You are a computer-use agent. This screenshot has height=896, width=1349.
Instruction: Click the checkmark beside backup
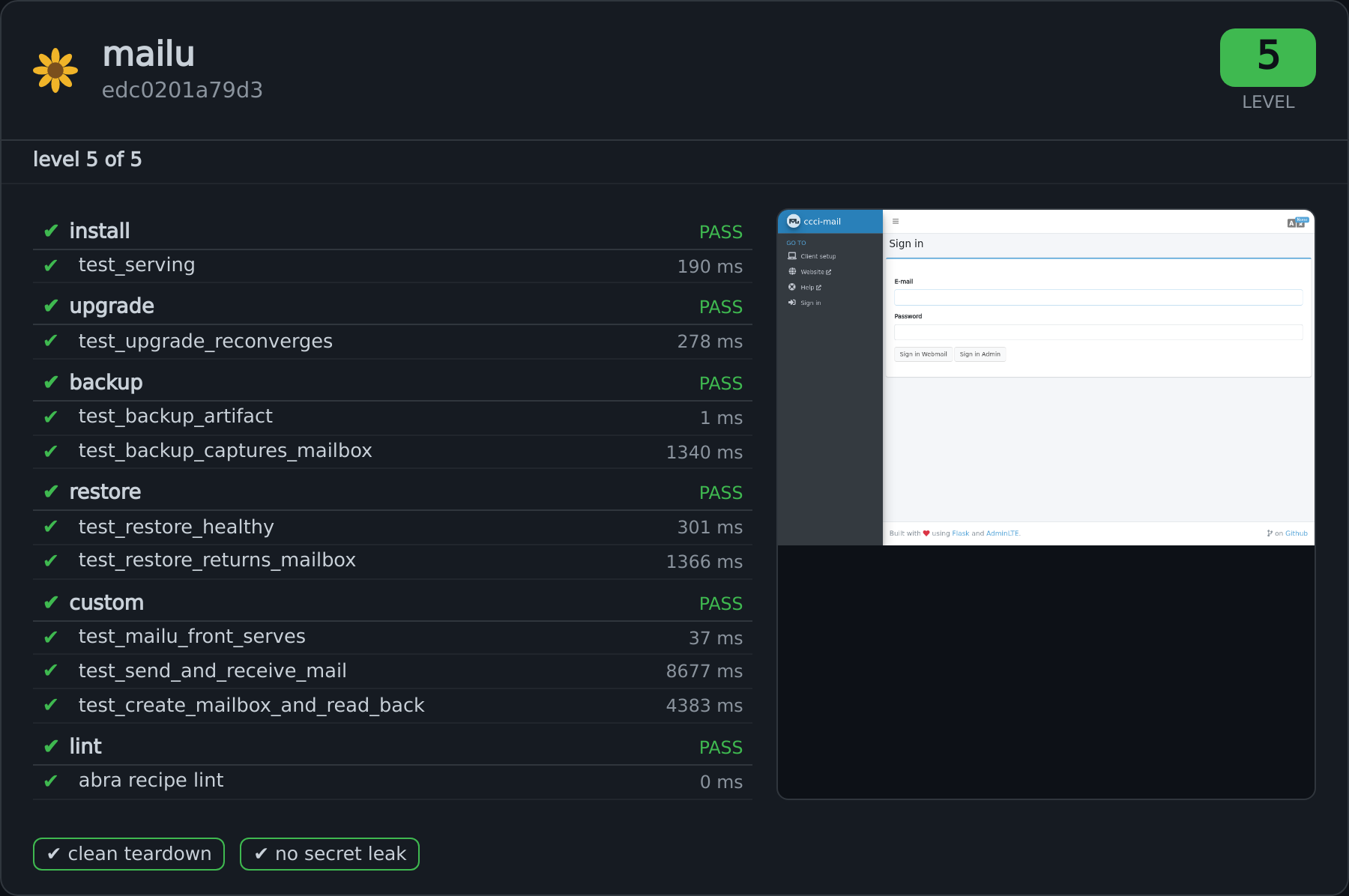[x=51, y=382]
